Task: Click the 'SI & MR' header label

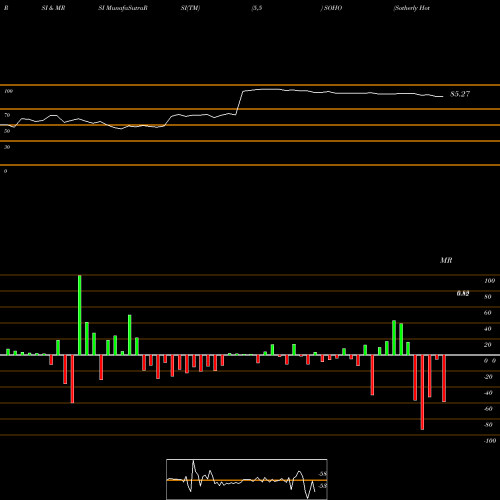Action: [x=53, y=8]
